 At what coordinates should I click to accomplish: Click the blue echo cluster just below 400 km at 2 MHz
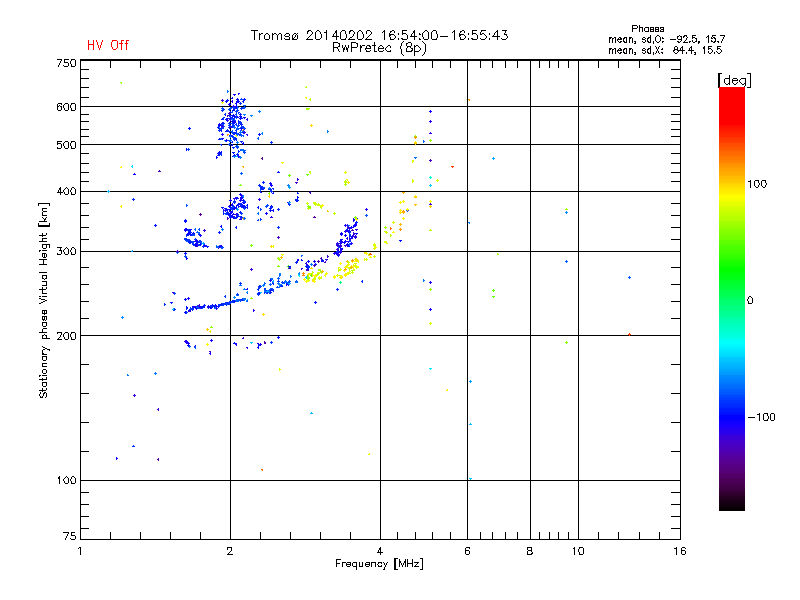click(235, 207)
